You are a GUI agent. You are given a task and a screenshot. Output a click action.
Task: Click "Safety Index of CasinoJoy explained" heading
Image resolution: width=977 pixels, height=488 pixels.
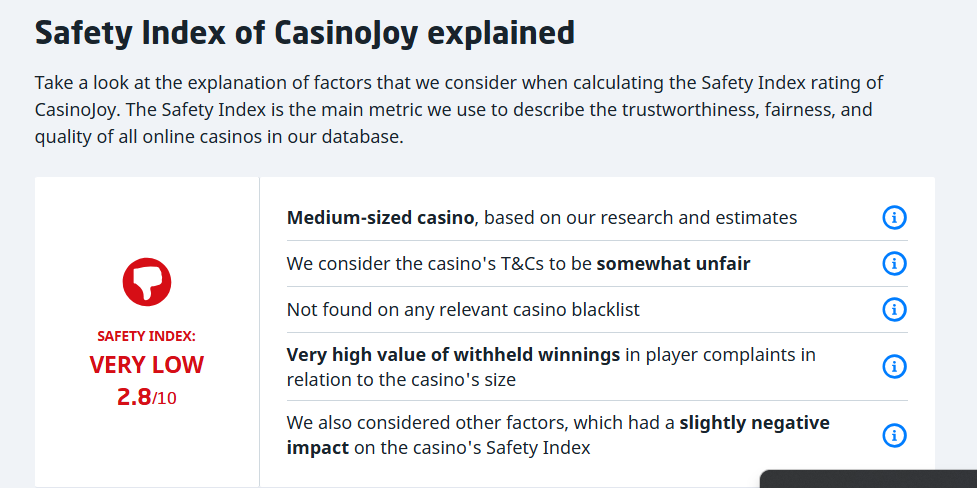pyautogui.click(x=305, y=33)
